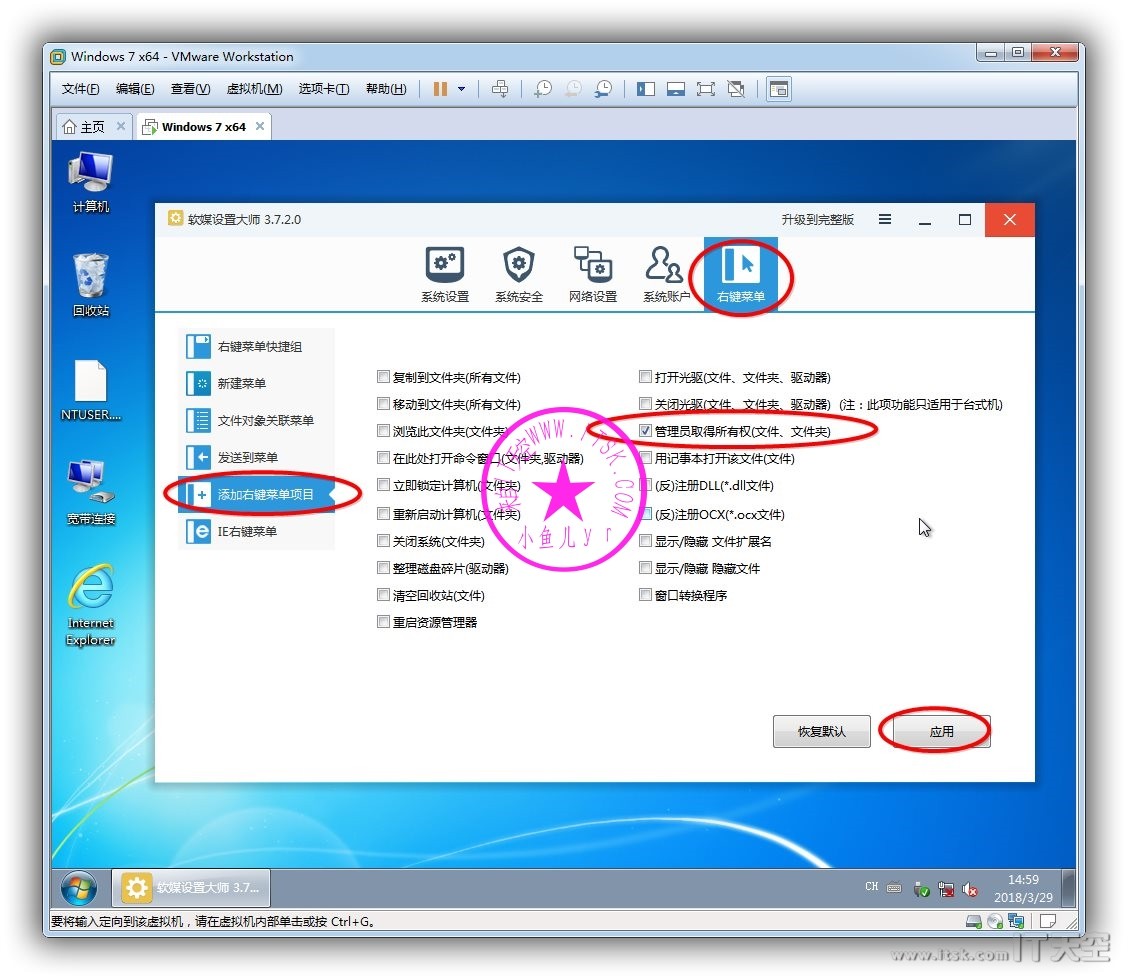Click the hamburger menu icon in 软媒设置大师
Image resolution: width=1128 pixels, height=980 pixels.
(x=885, y=220)
